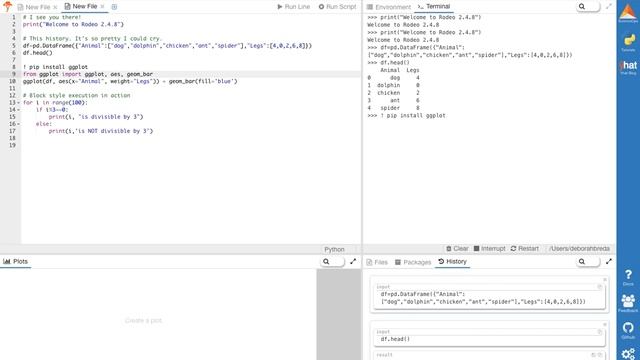Collapse the for loop fold at line 13
This screenshot has width=640, height=360.
[x=18, y=102]
